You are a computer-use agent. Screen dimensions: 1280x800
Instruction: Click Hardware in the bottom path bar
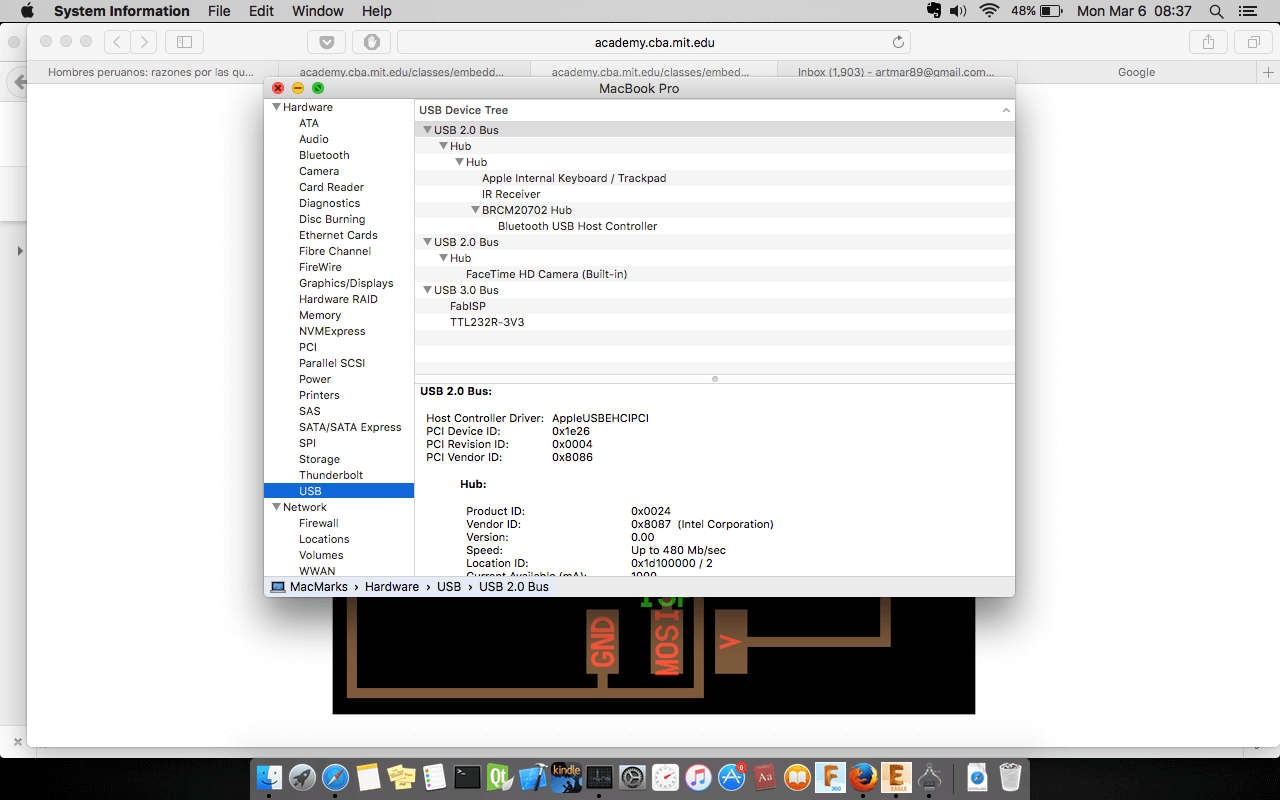pos(392,587)
